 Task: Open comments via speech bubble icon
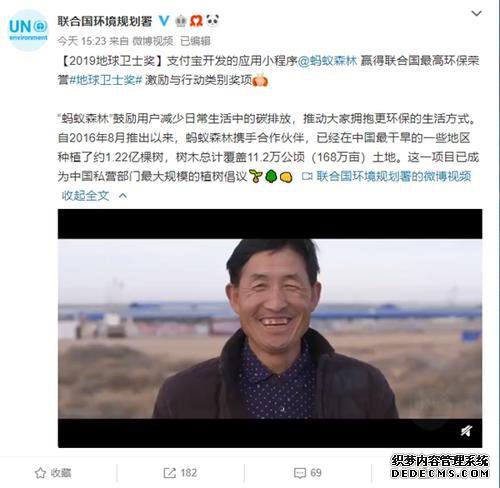coord(300,473)
